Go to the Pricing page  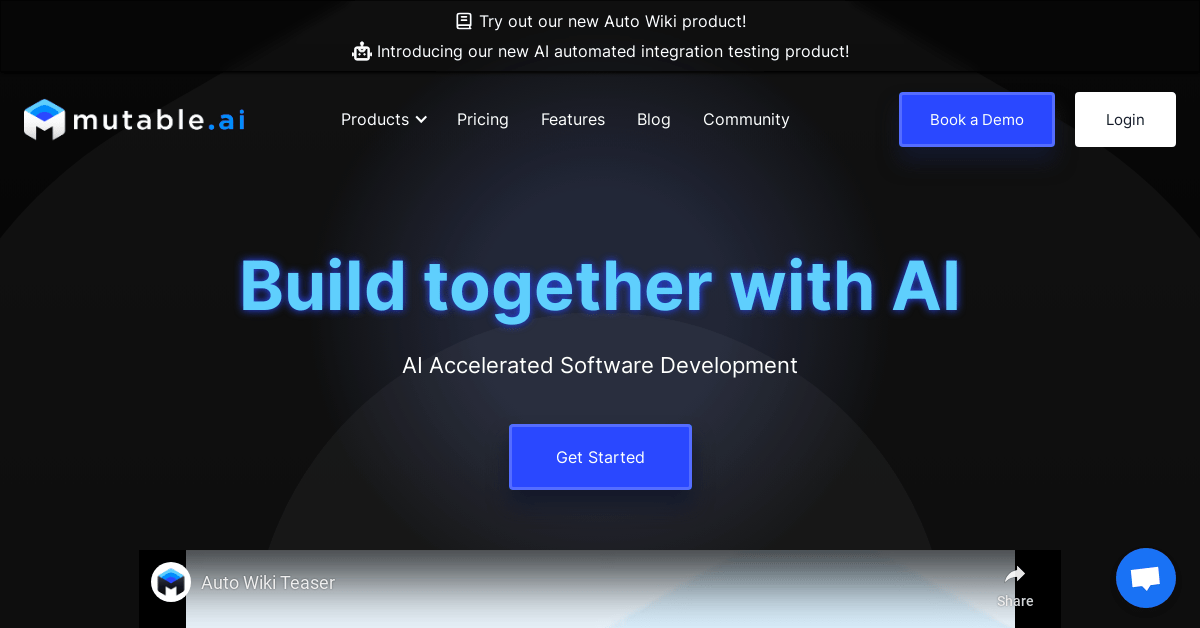[x=483, y=120]
